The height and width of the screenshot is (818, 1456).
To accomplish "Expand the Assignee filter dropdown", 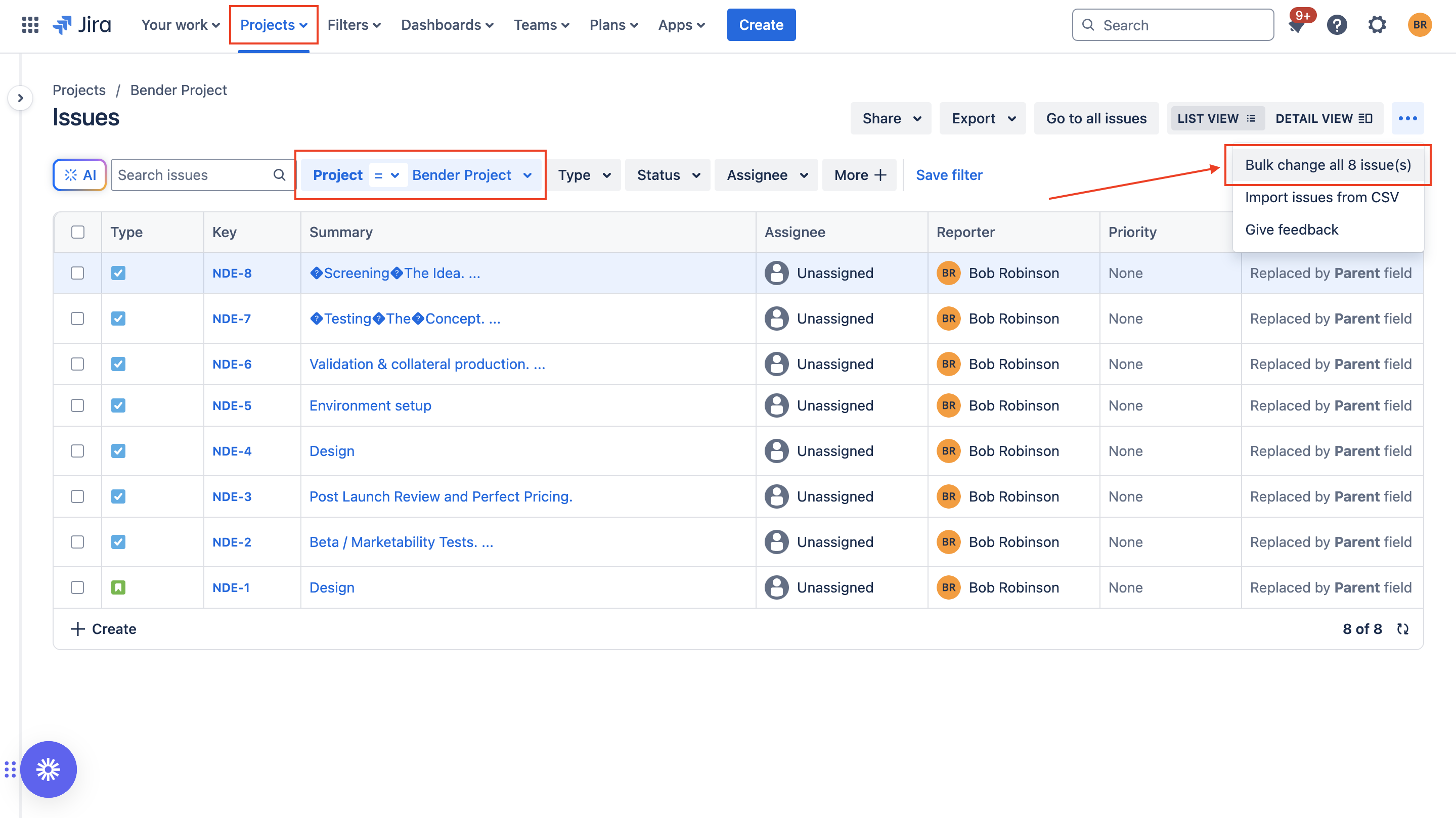I will click(x=766, y=174).
